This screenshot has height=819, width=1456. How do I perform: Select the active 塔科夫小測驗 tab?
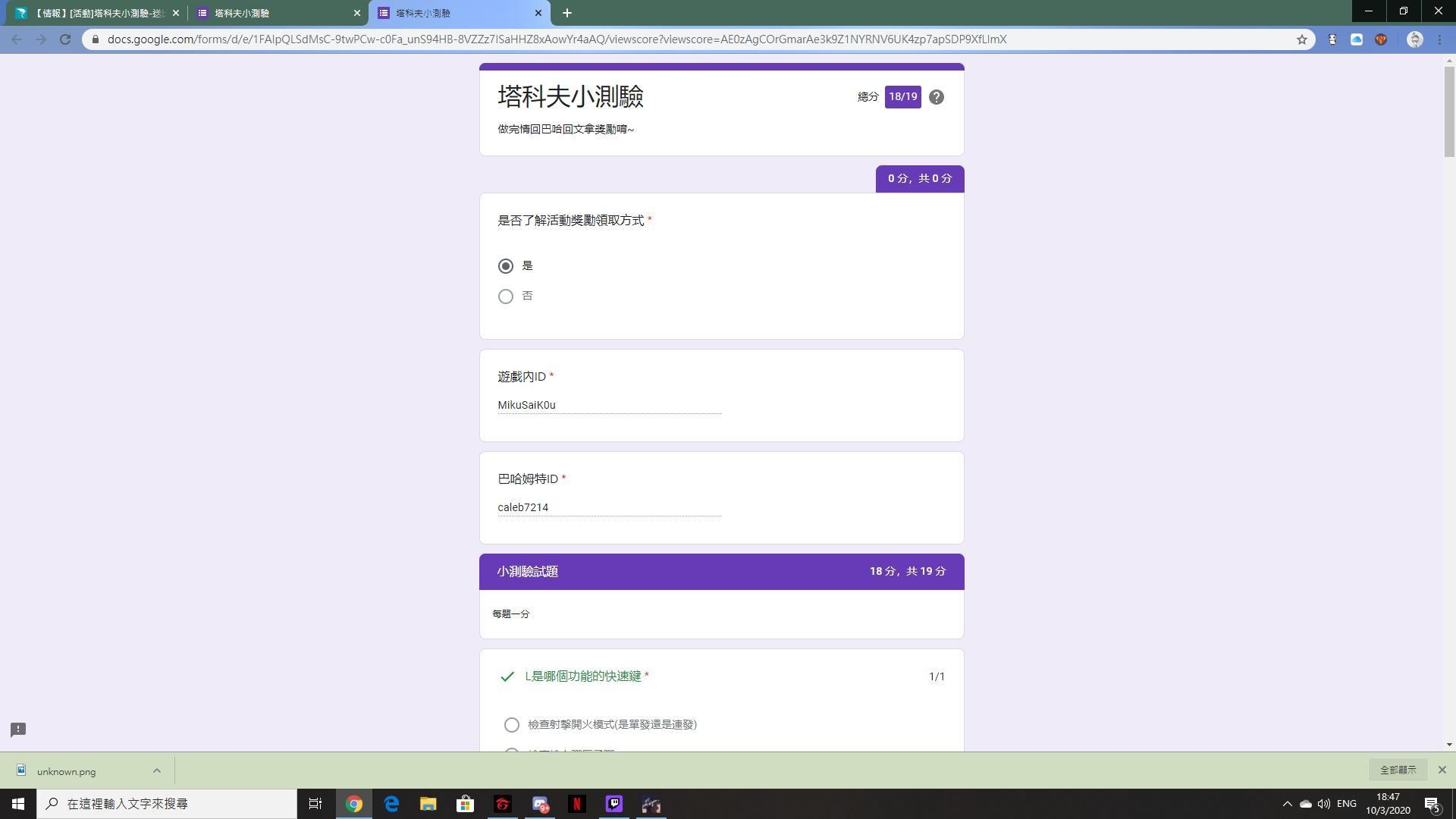pyautogui.click(x=459, y=13)
